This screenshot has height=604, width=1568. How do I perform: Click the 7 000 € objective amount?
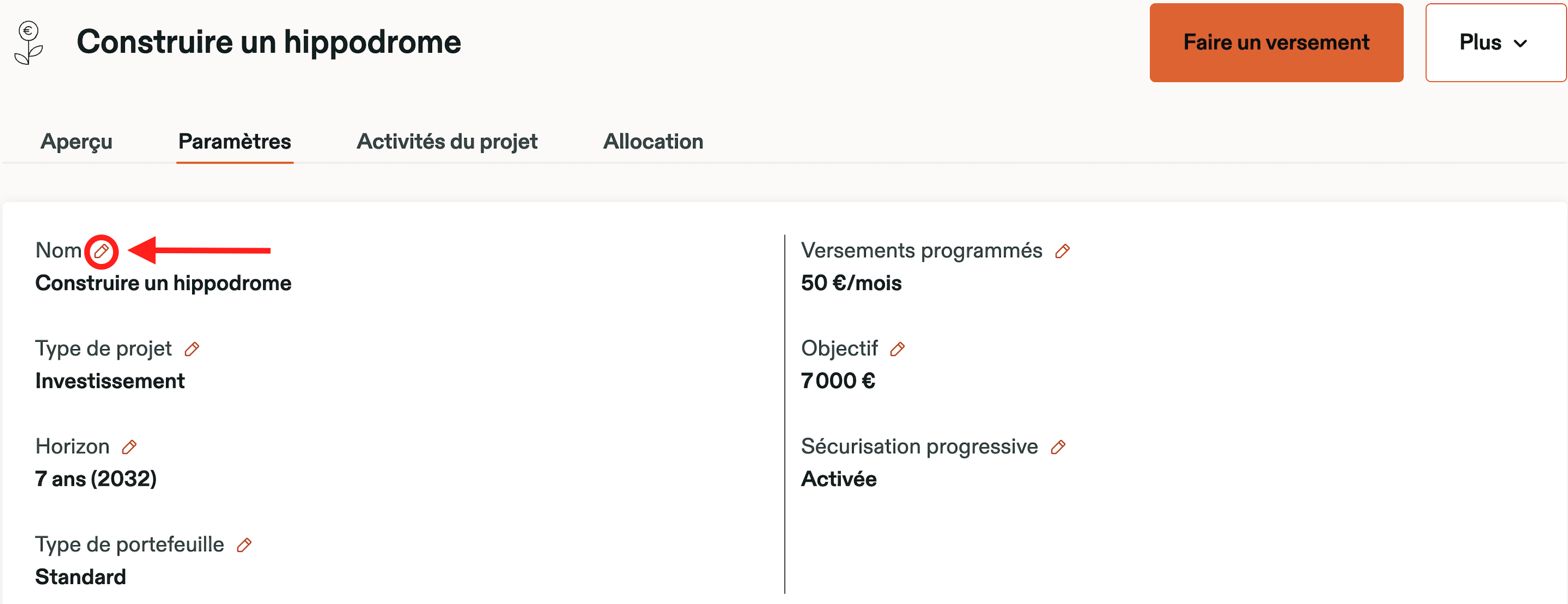(x=838, y=381)
